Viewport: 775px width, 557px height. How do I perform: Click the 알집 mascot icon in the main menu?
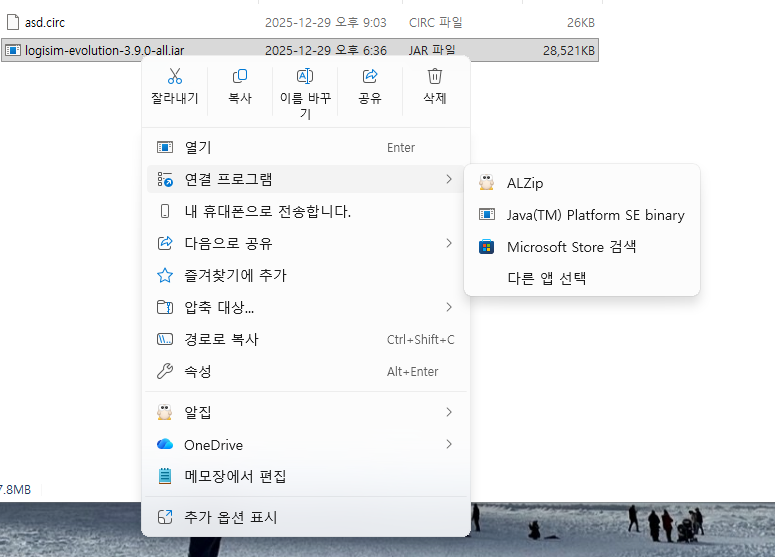(x=165, y=412)
